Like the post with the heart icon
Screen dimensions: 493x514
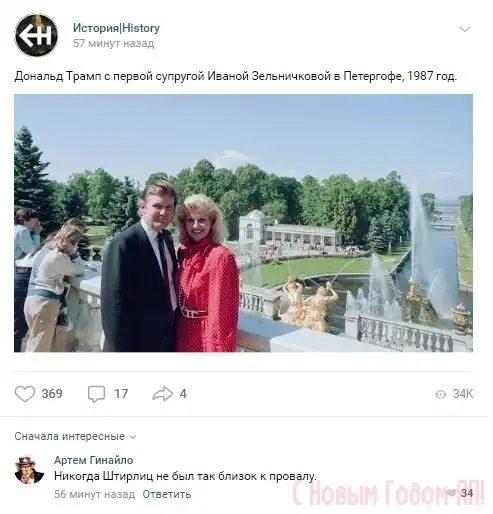tap(25, 394)
